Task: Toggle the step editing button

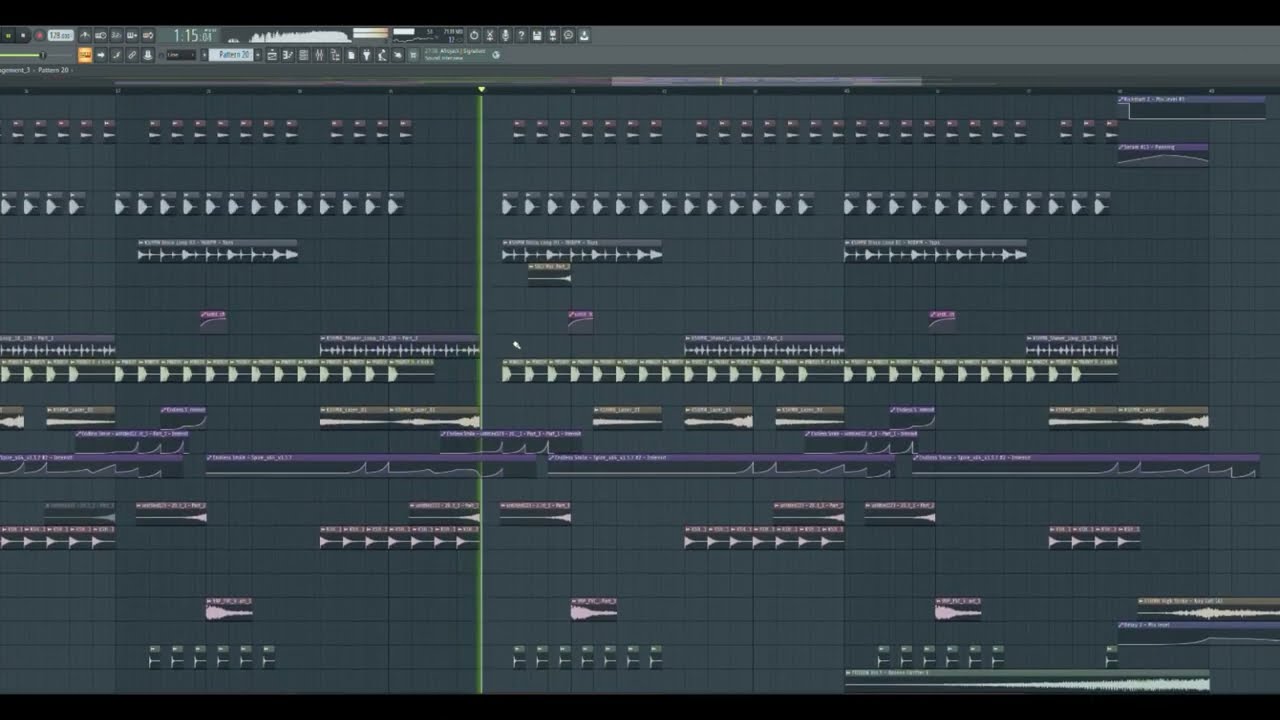Action: pyautogui.click(x=116, y=55)
